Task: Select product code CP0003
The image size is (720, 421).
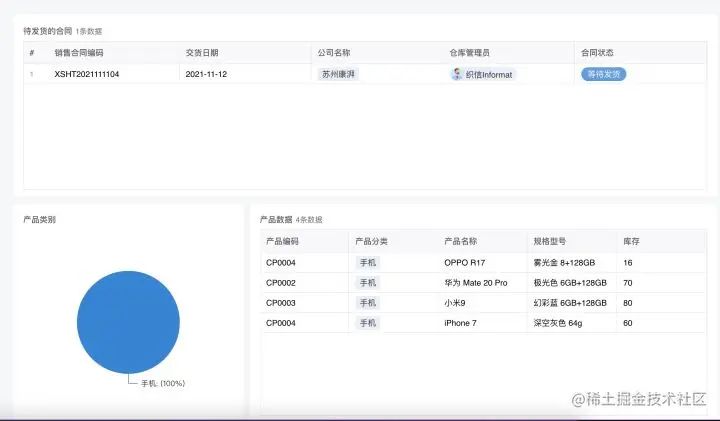Action: pos(281,303)
